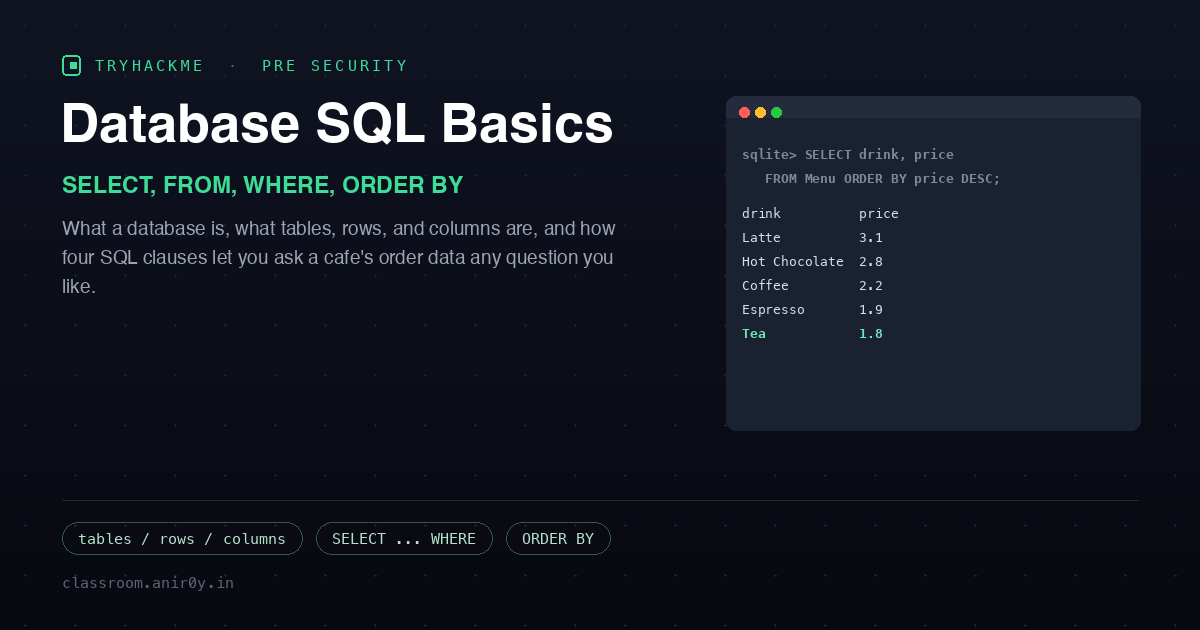The width and height of the screenshot is (1200, 630).
Task: Click the yellow minimize dot on terminal window
Action: [760, 112]
